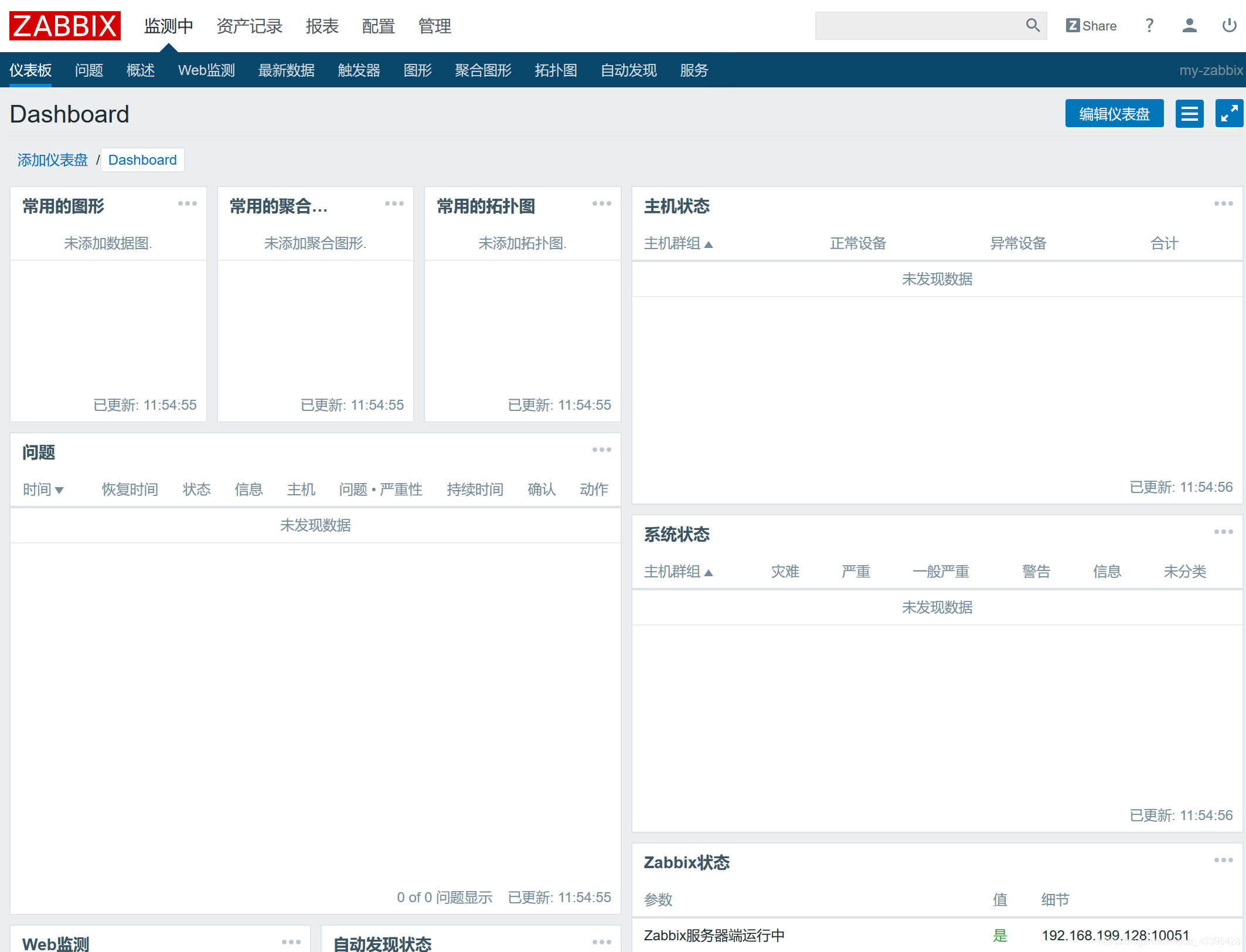Screen dimensions: 1246x952
Task: Open options menu of 主机状态 widget
Action: [1224, 203]
